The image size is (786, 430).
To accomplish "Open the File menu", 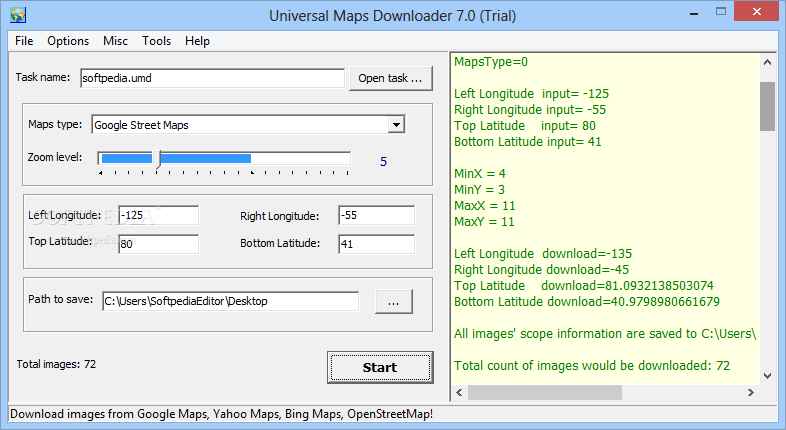I will (x=24, y=41).
